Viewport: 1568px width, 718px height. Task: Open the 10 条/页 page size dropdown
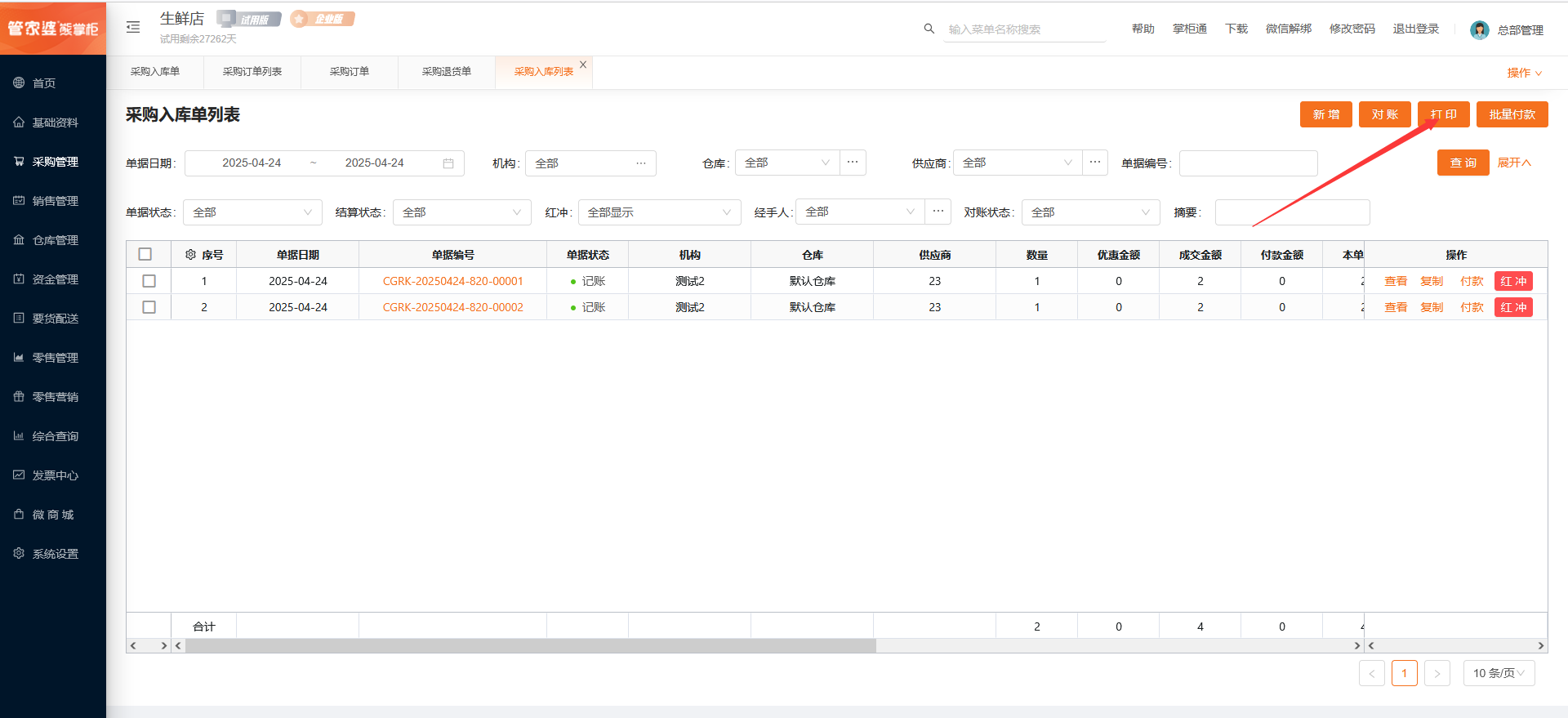(x=1499, y=673)
